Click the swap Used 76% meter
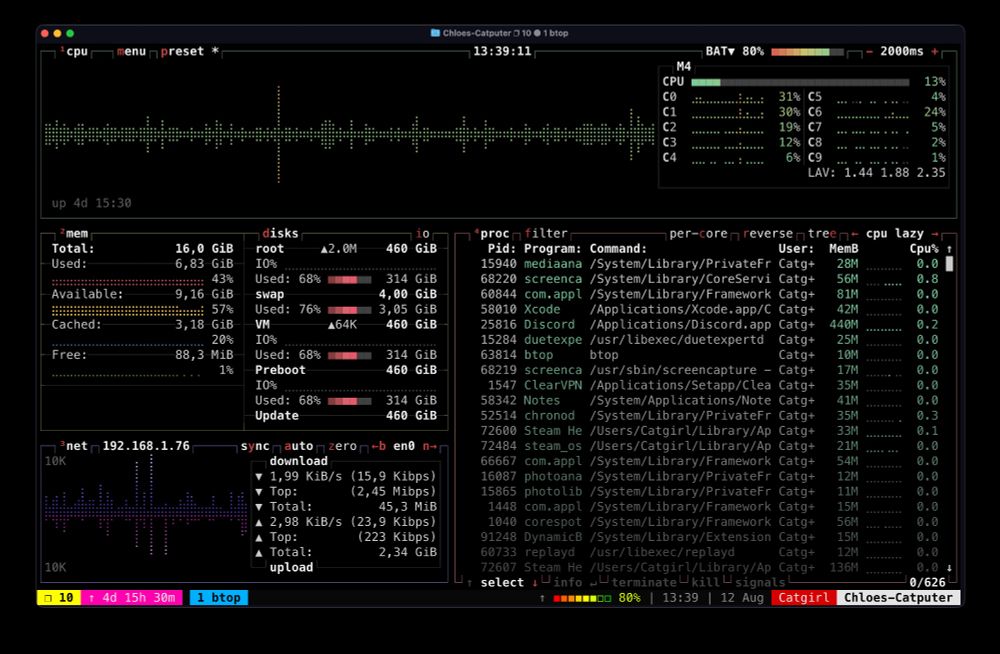This screenshot has width=1000, height=654. coord(349,310)
